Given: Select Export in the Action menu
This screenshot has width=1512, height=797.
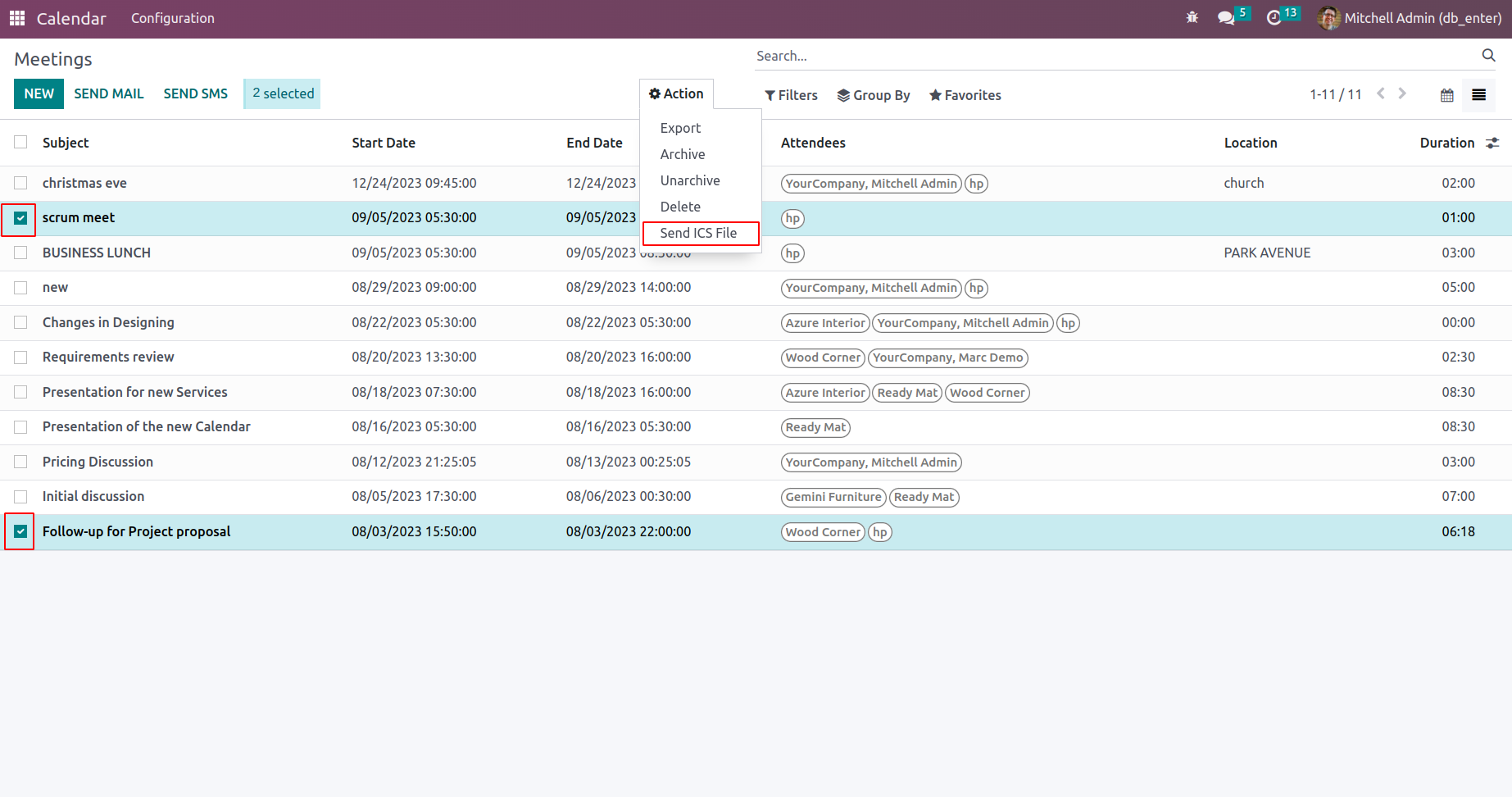Looking at the screenshot, I should tap(680, 128).
